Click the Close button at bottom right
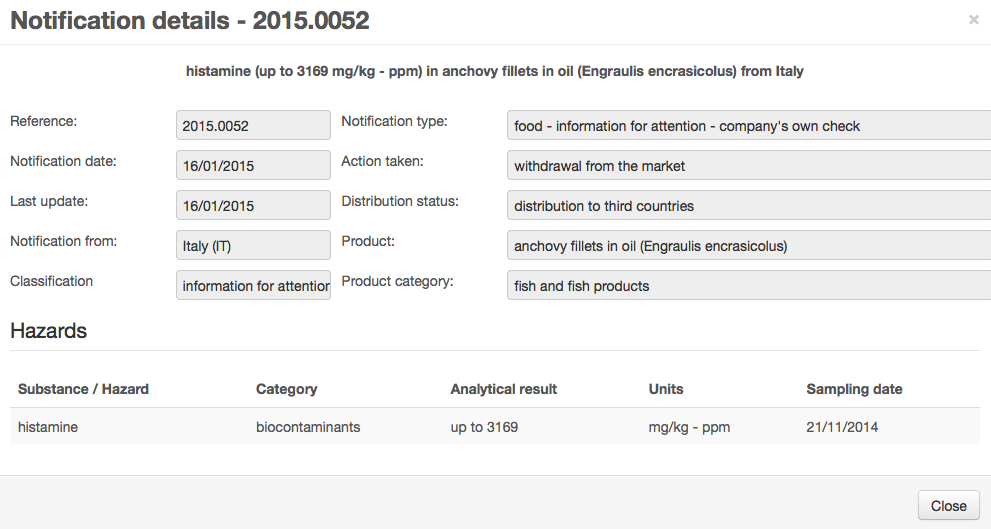Image resolution: width=991 pixels, height=529 pixels. [948, 505]
